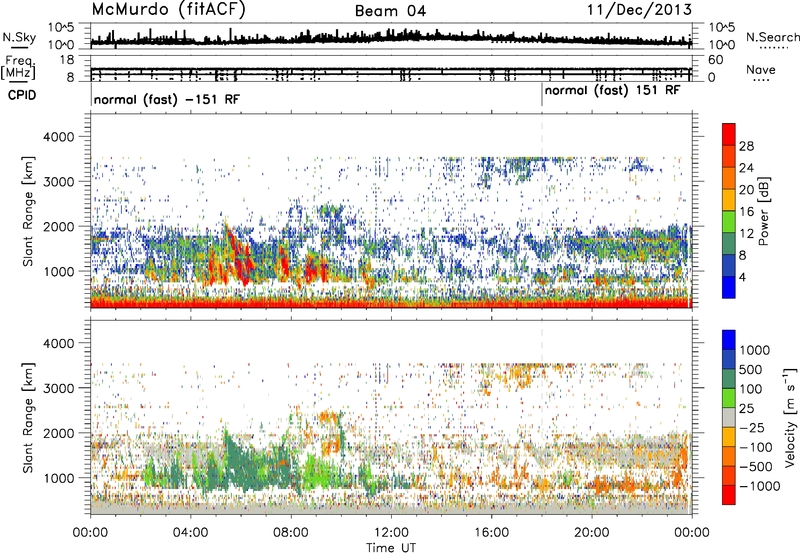Click the -1000 tick on Velocity colorbar
The height and width of the screenshot is (554, 800).
click(x=760, y=486)
